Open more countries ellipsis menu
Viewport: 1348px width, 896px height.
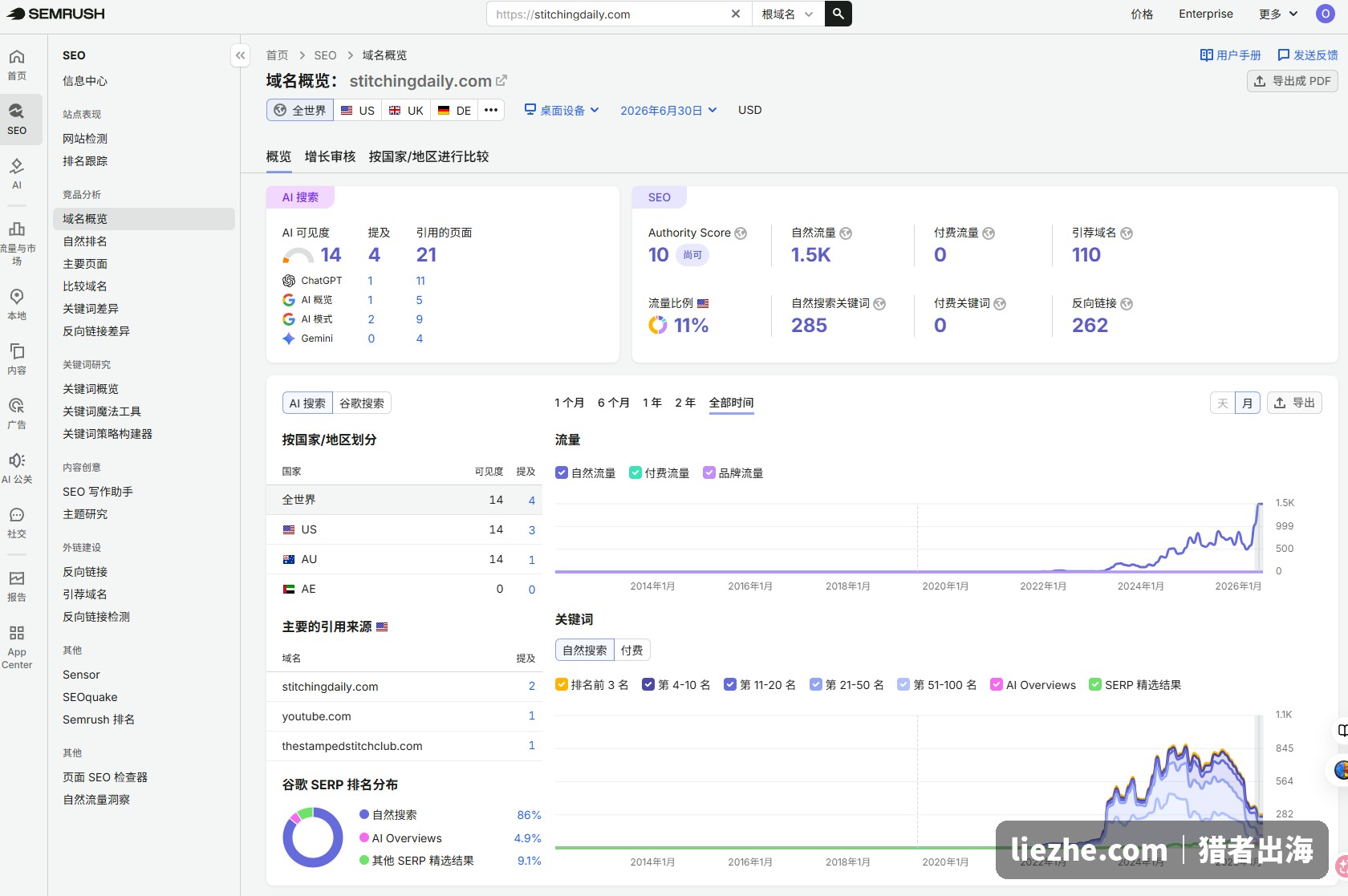(491, 111)
